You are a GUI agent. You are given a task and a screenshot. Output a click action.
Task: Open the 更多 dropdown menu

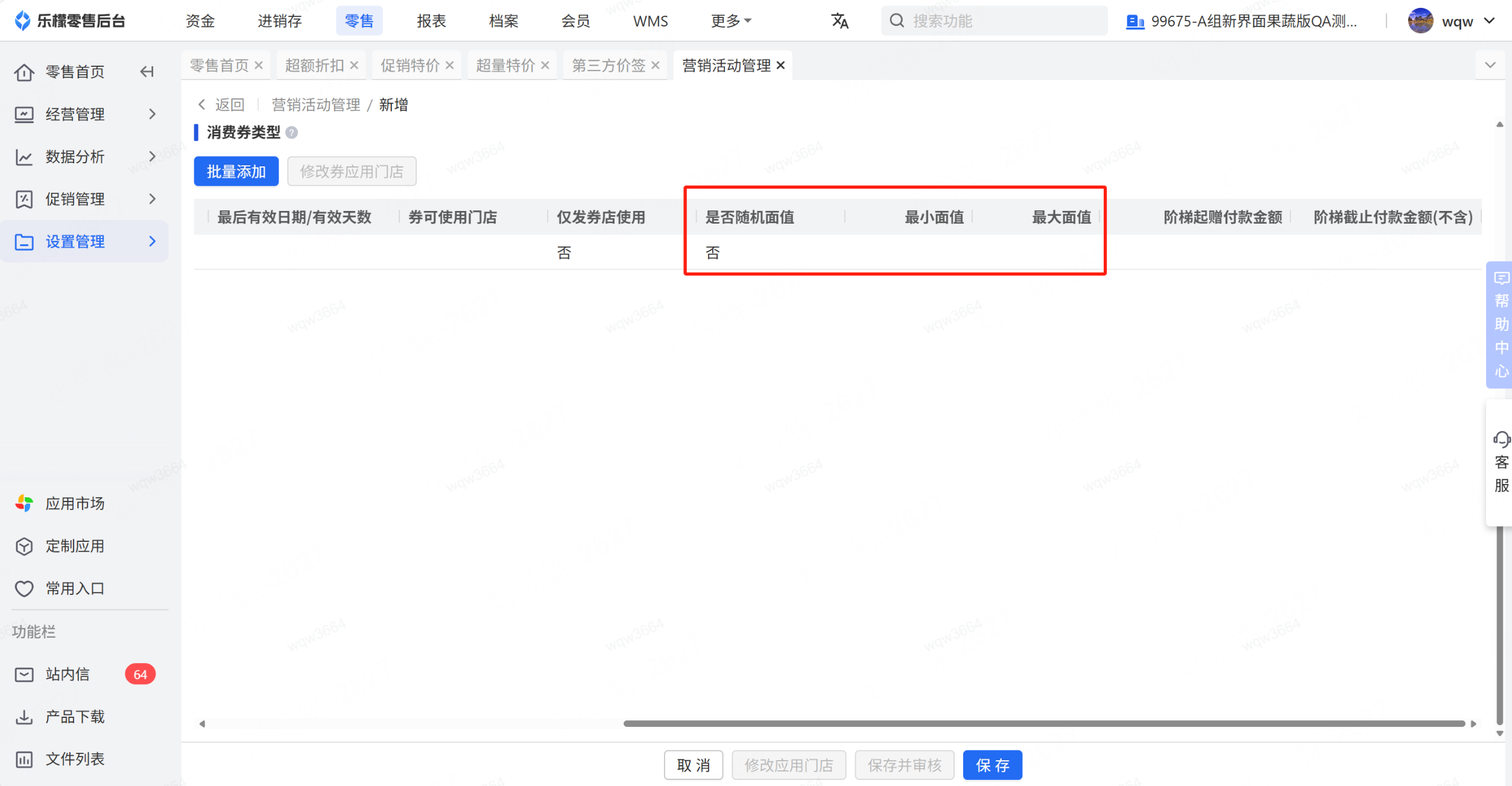(731, 21)
